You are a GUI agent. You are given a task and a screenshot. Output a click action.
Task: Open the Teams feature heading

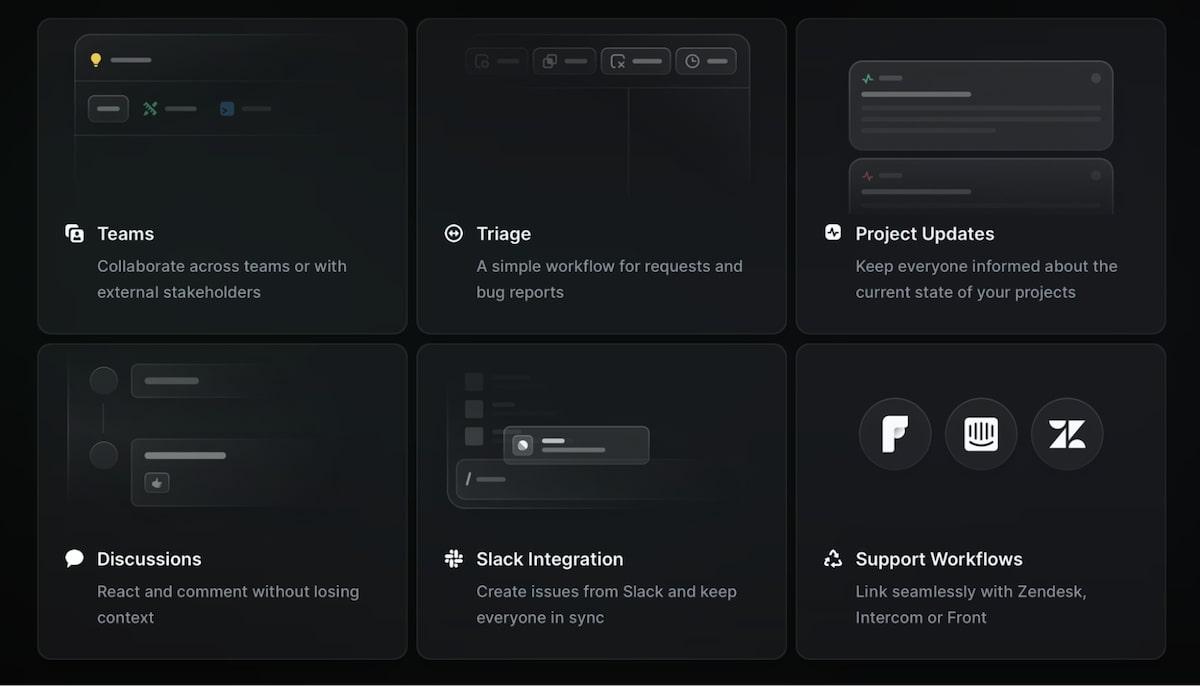(125, 234)
